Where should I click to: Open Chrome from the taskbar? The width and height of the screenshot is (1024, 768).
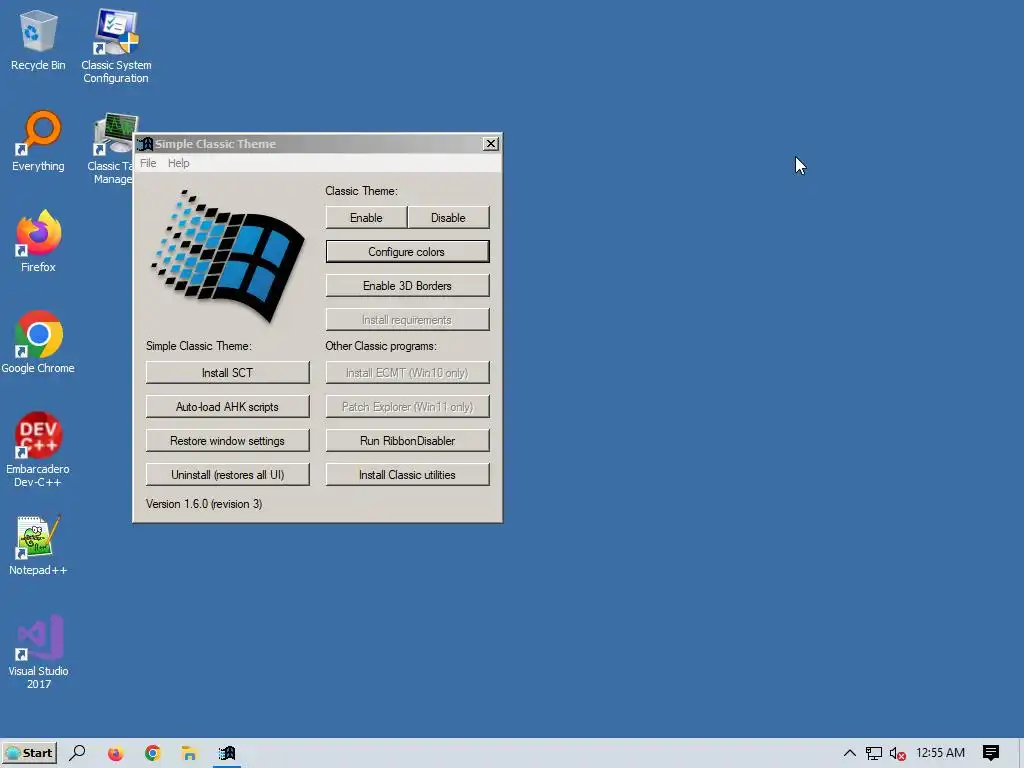(153, 753)
